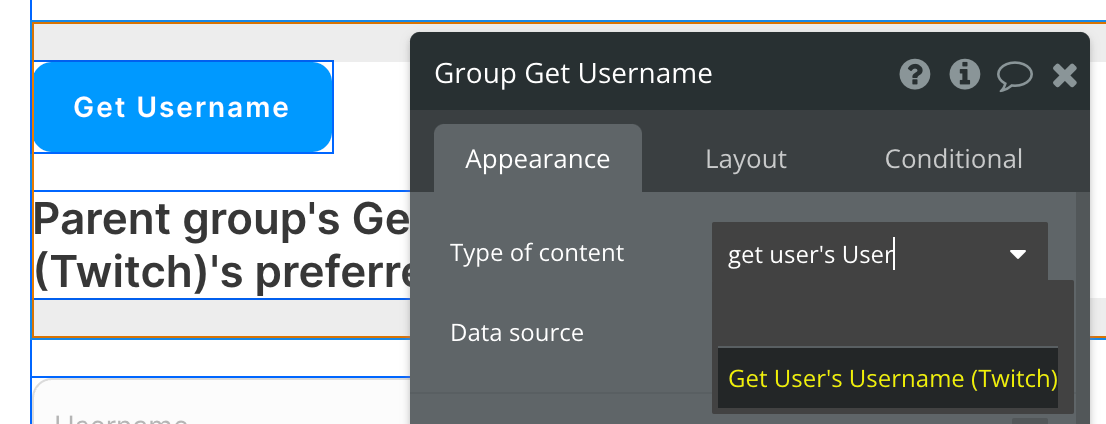
Task: Open the info reference icon
Action: [x=964, y=74]
